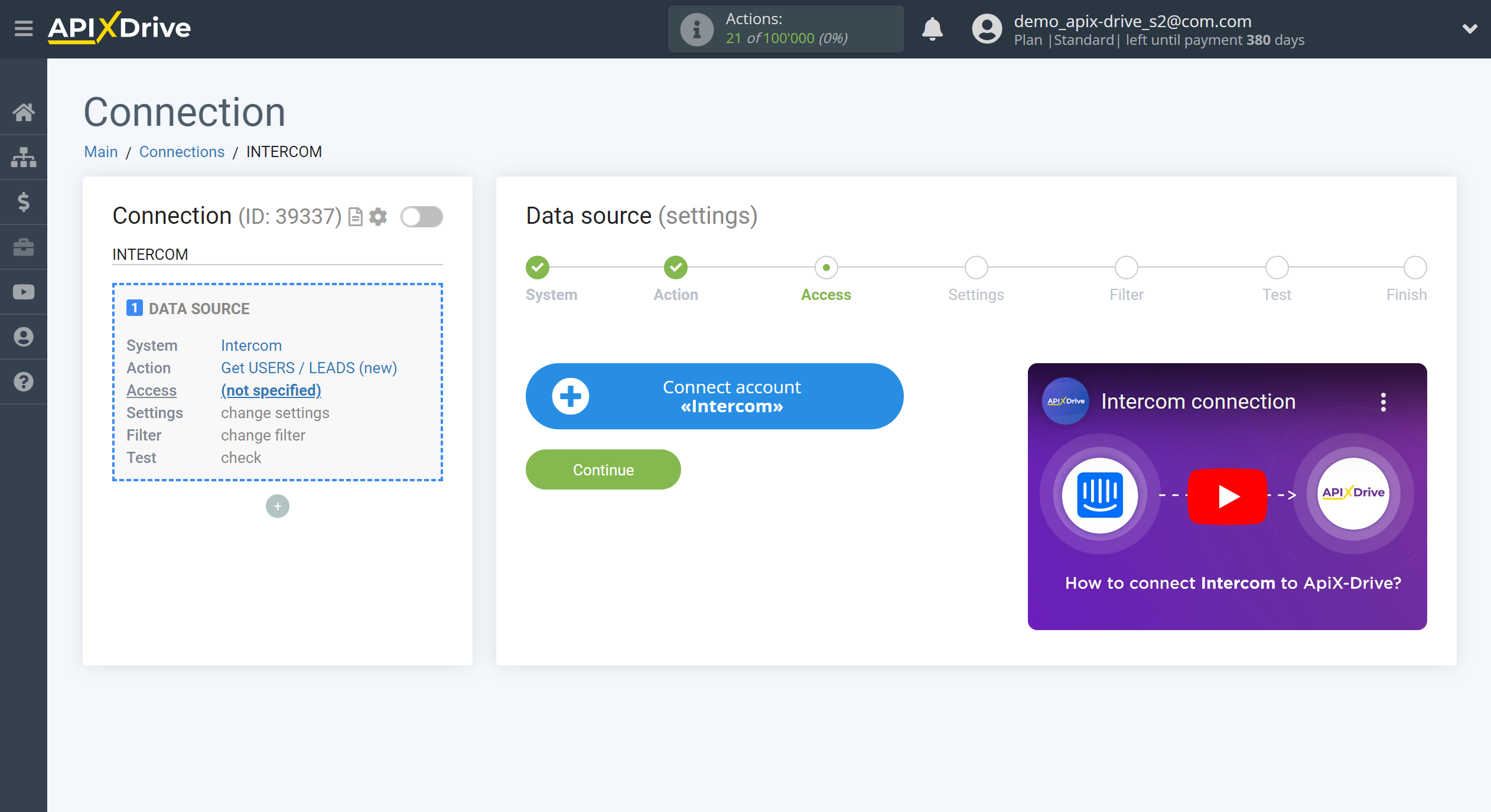
Task: Click the video/tutorial icon in sidebar
Action: pyautogui.click(x=24, y=292)
